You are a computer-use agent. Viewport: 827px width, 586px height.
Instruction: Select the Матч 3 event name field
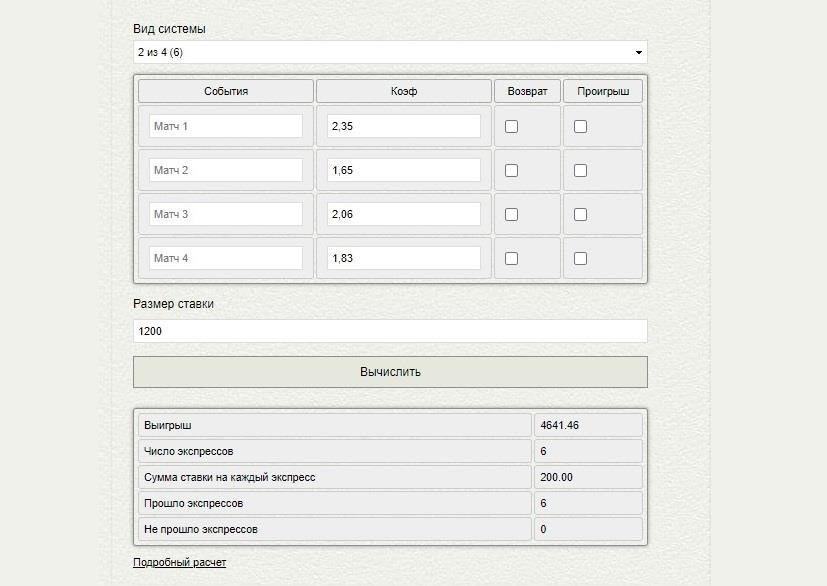pos(226,214)
